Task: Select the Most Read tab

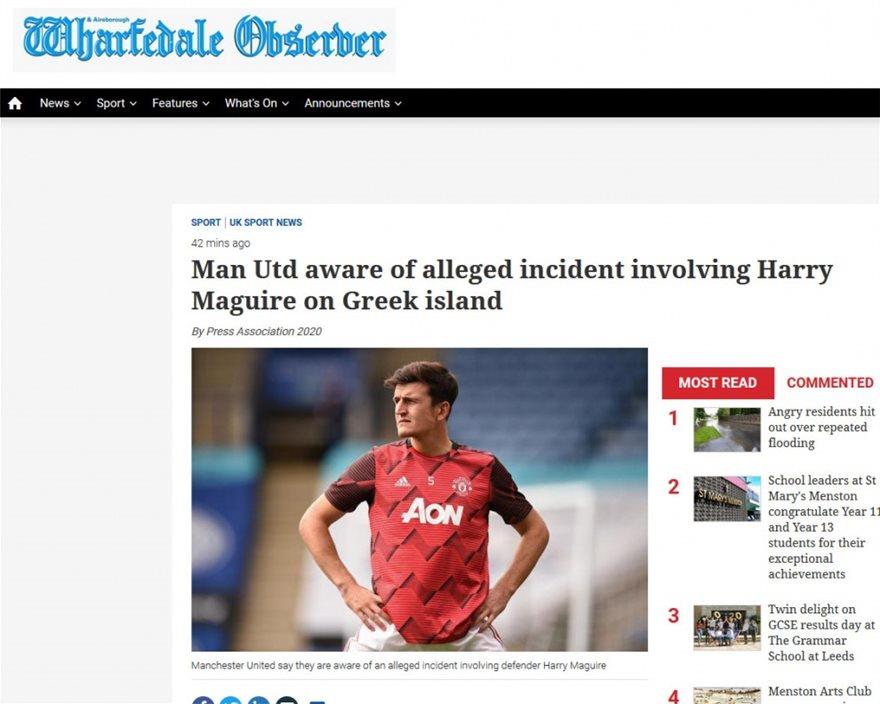Action: (x=718, y=383)
